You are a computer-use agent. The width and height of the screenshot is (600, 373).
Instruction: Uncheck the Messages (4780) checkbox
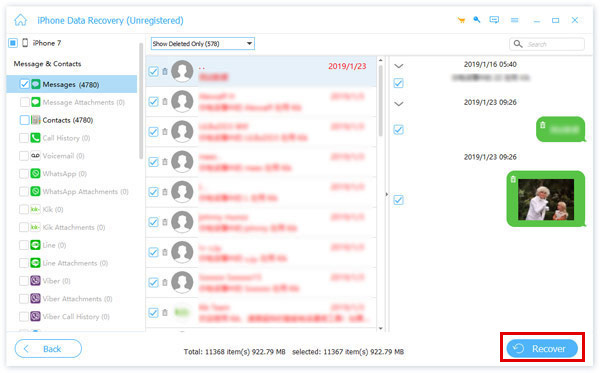click(24, 84)
